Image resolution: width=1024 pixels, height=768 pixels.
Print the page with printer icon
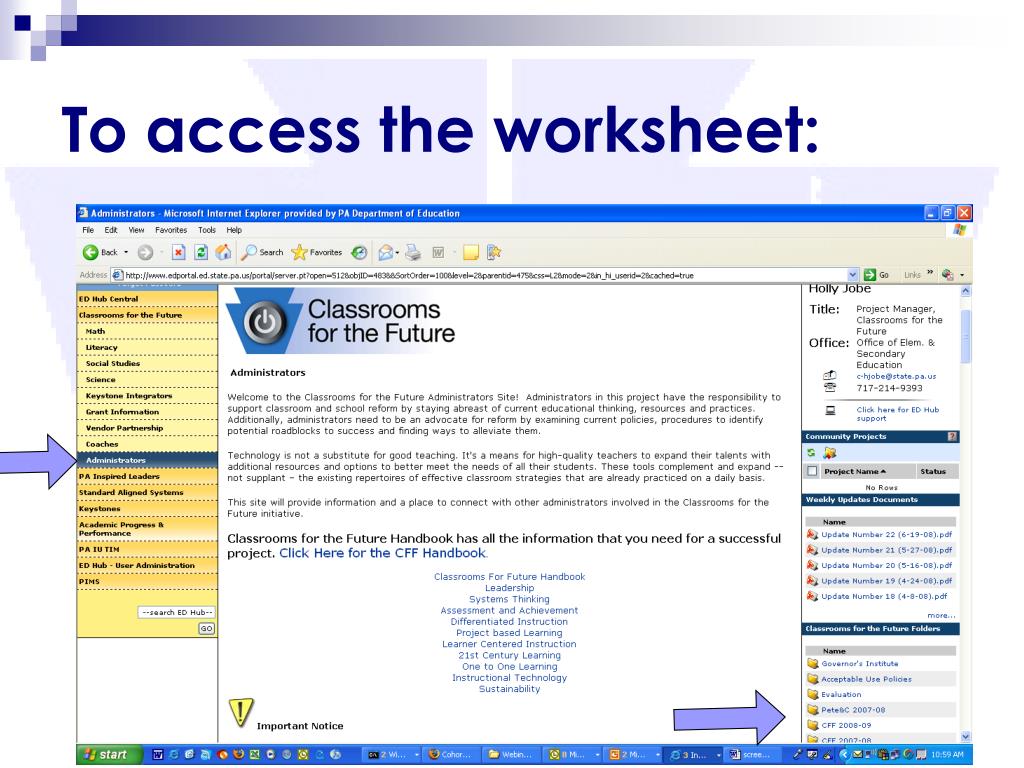pyautogui.click(x=413, y=252)
